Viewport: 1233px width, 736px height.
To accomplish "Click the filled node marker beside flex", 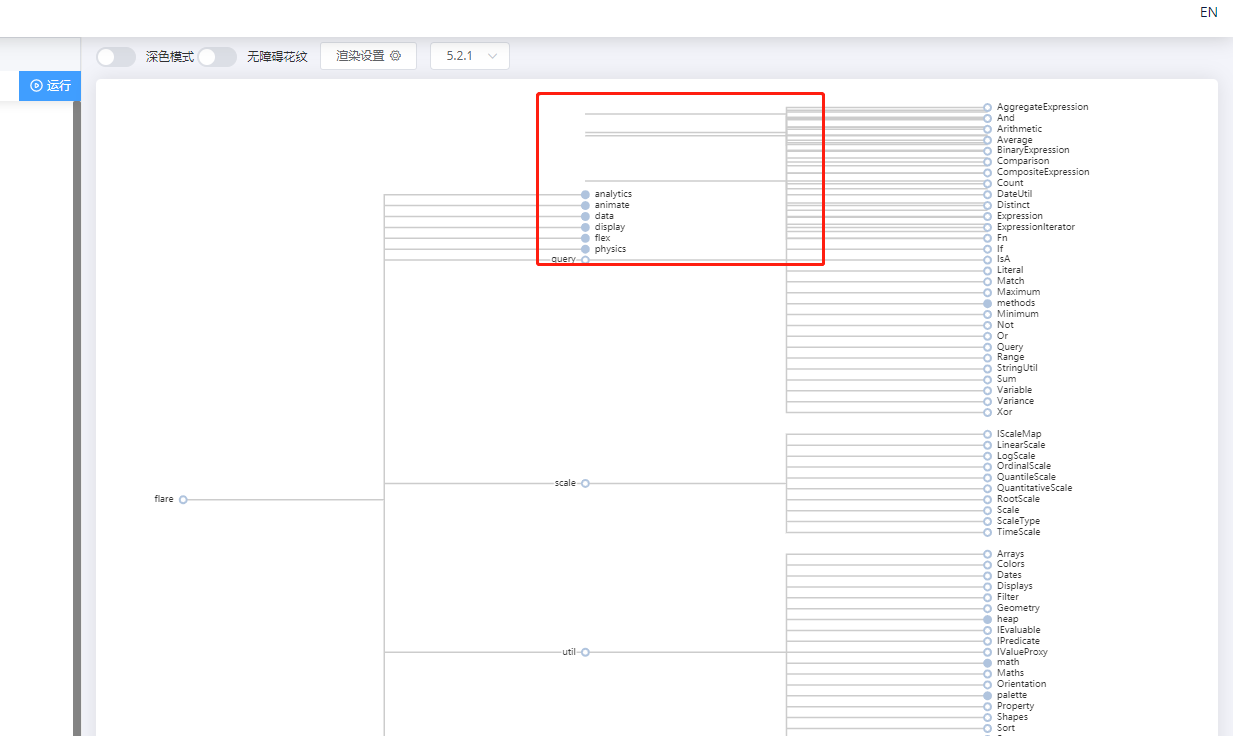I will 586,237.
